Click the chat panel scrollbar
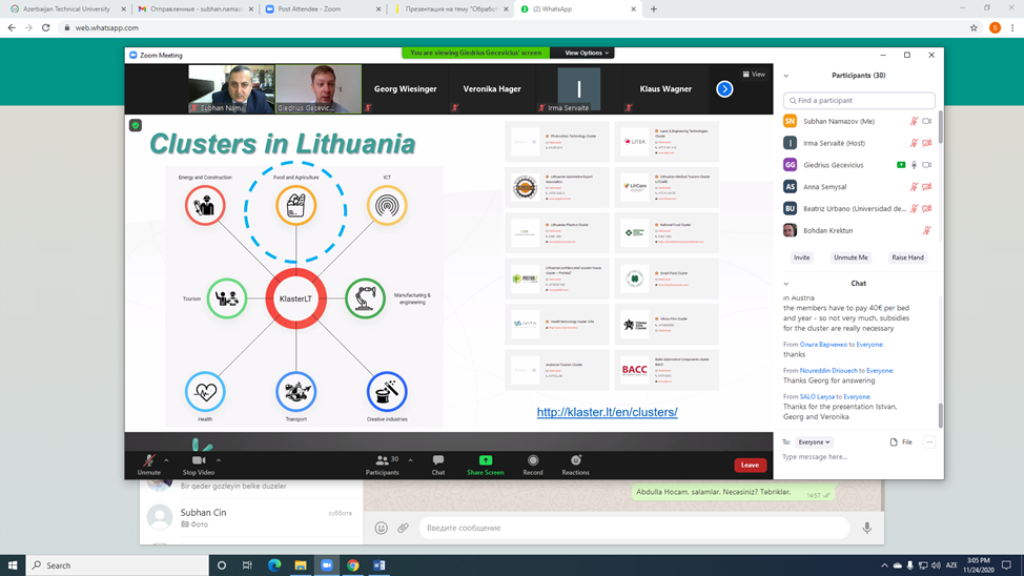 (x=940, y=415)
